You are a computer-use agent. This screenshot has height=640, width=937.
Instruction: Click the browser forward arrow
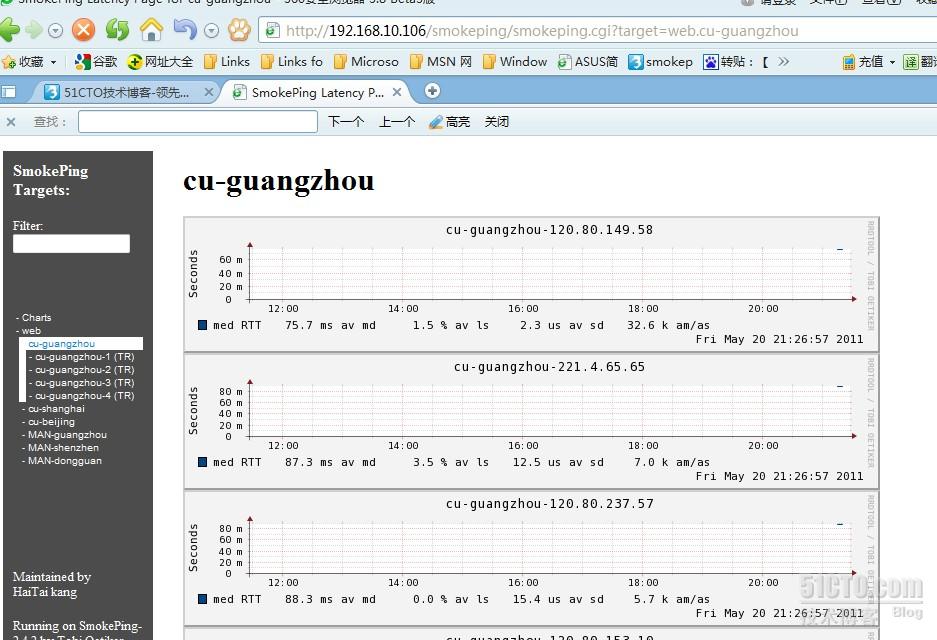pyautogui.click(x=34, y=30)
